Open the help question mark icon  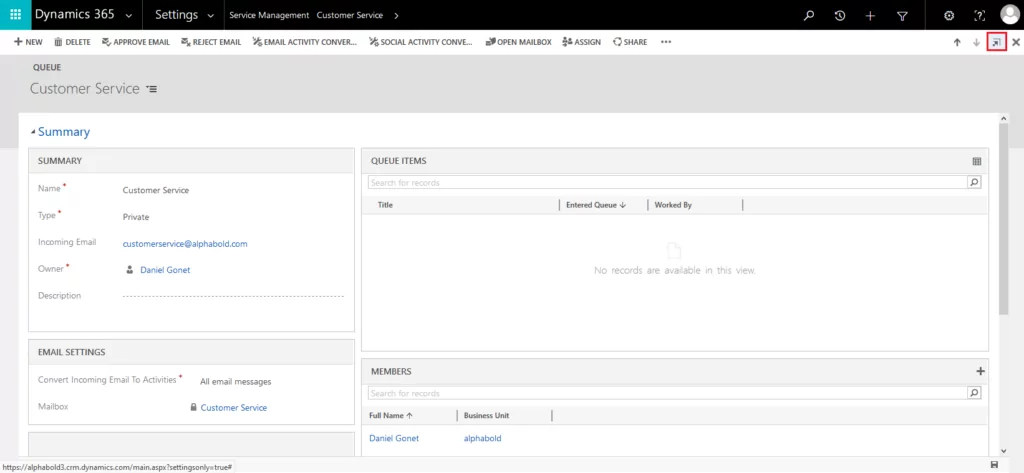point(979,16)
